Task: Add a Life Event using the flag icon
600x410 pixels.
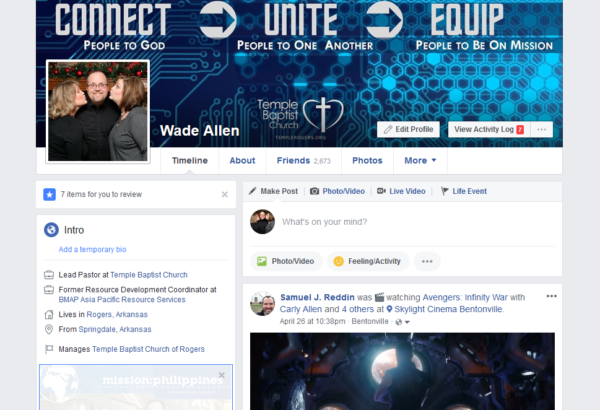Action: pos(444,191)
